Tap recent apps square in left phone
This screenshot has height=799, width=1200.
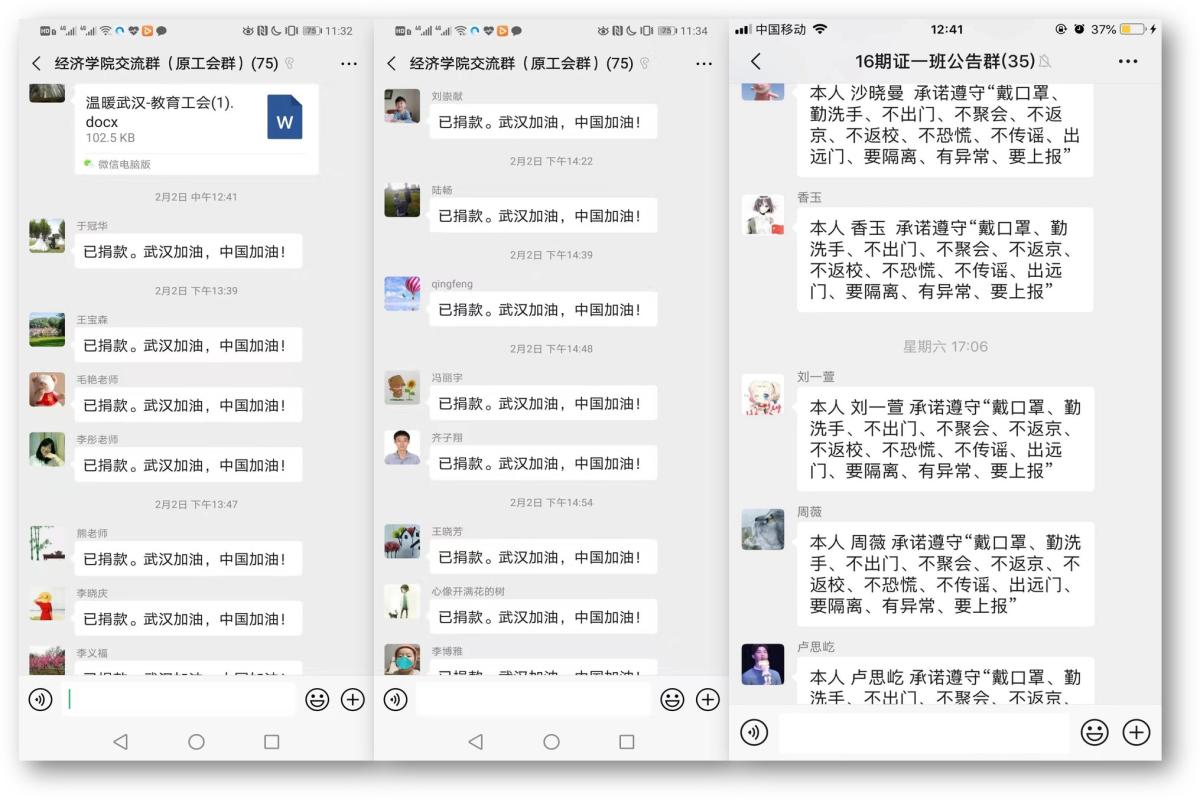[271, 742]
